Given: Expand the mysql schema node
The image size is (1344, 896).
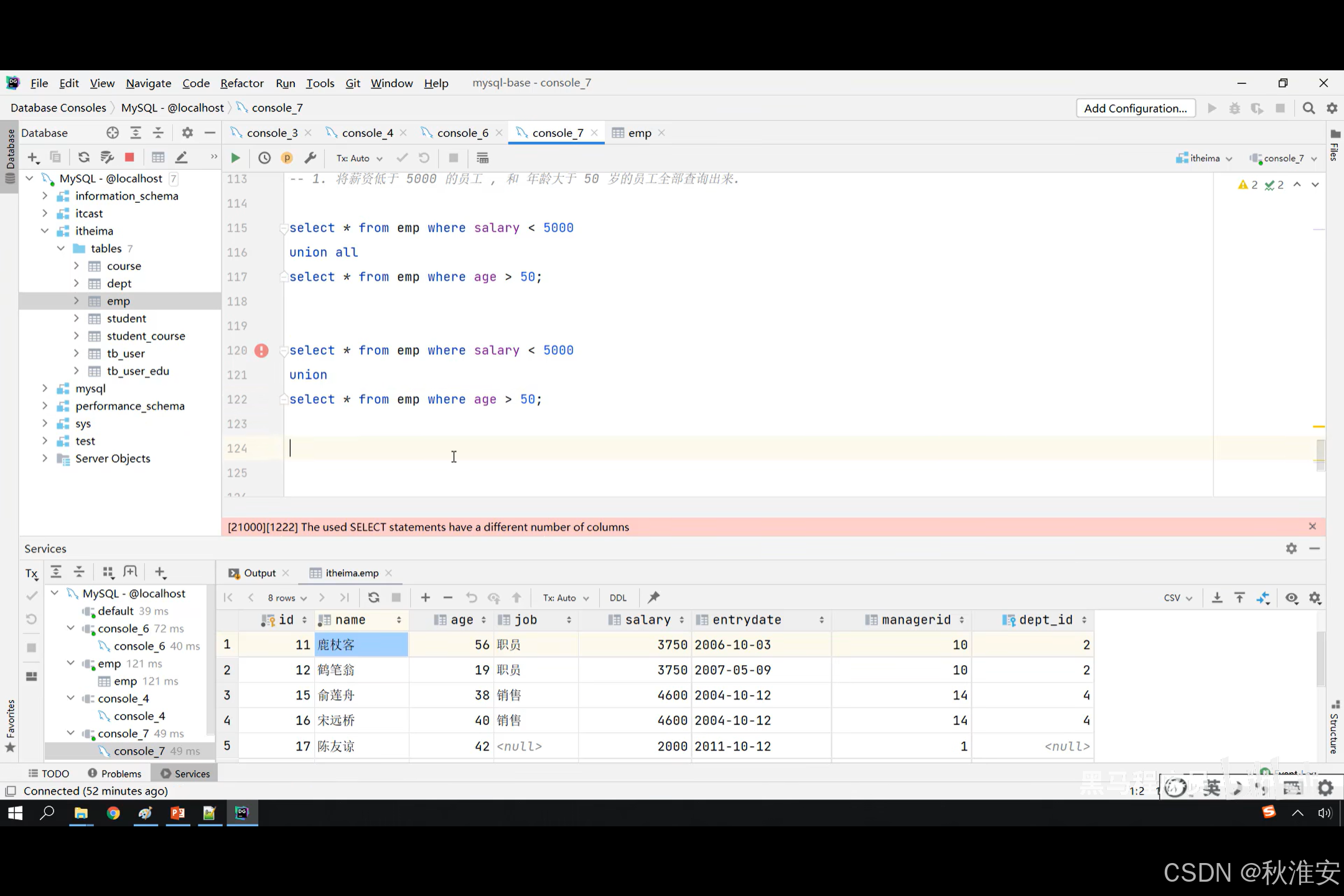Looking at the screenshot, I should (x=45, y=388).
